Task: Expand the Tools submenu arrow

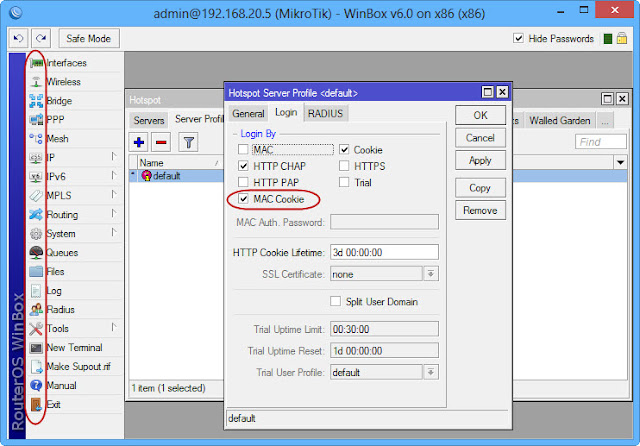Action: [x=114, y=327]
